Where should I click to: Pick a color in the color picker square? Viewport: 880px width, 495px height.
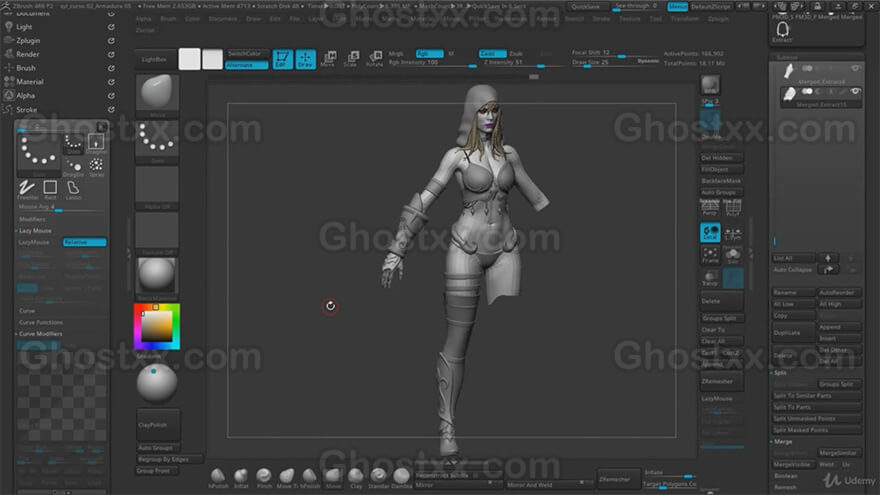pyautogui.click(x=157, y=327)
